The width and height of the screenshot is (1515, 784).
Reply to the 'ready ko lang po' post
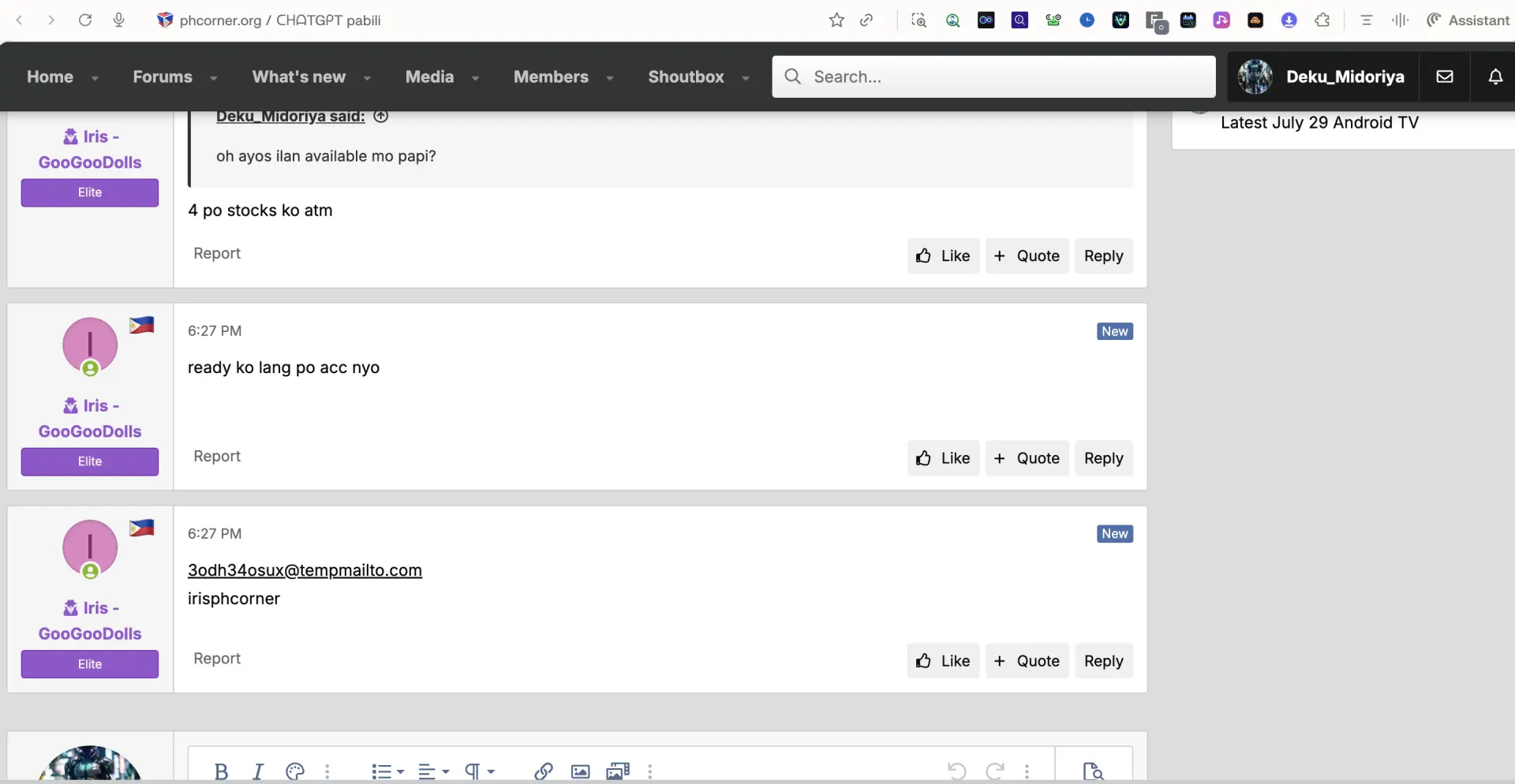(x=1103, y=458)
